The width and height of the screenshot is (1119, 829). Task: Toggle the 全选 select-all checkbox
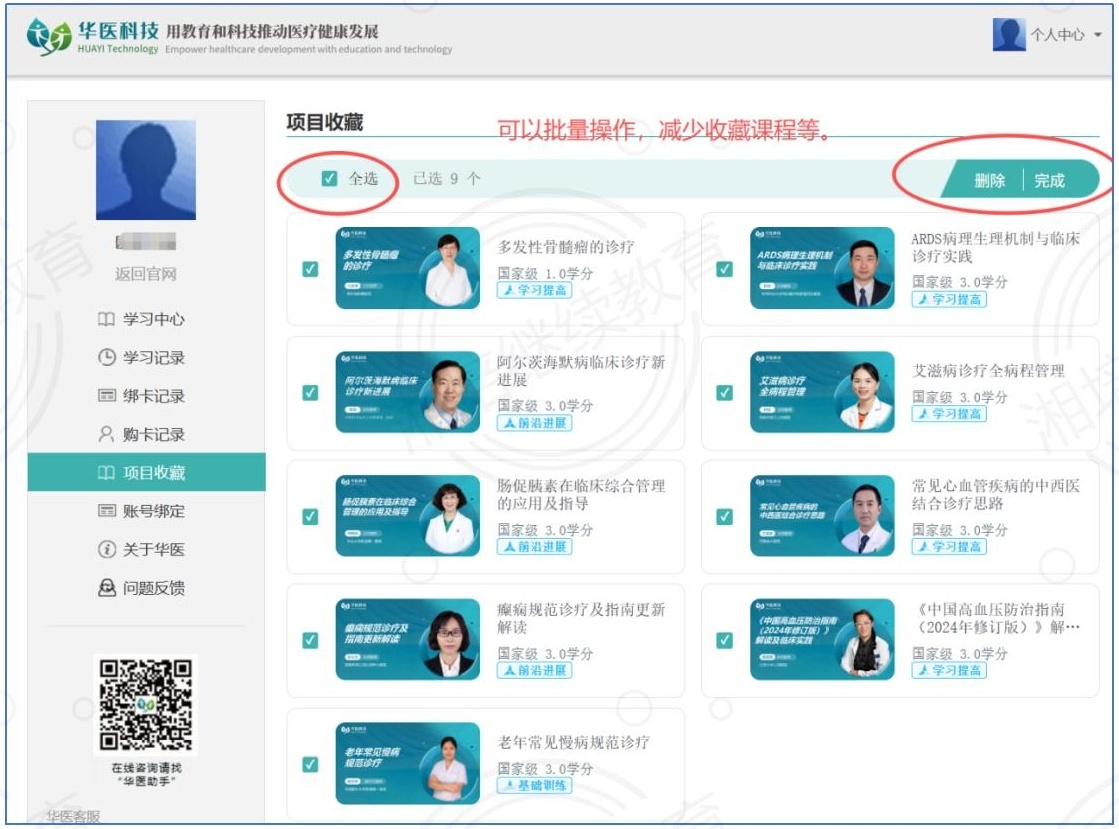329,179
